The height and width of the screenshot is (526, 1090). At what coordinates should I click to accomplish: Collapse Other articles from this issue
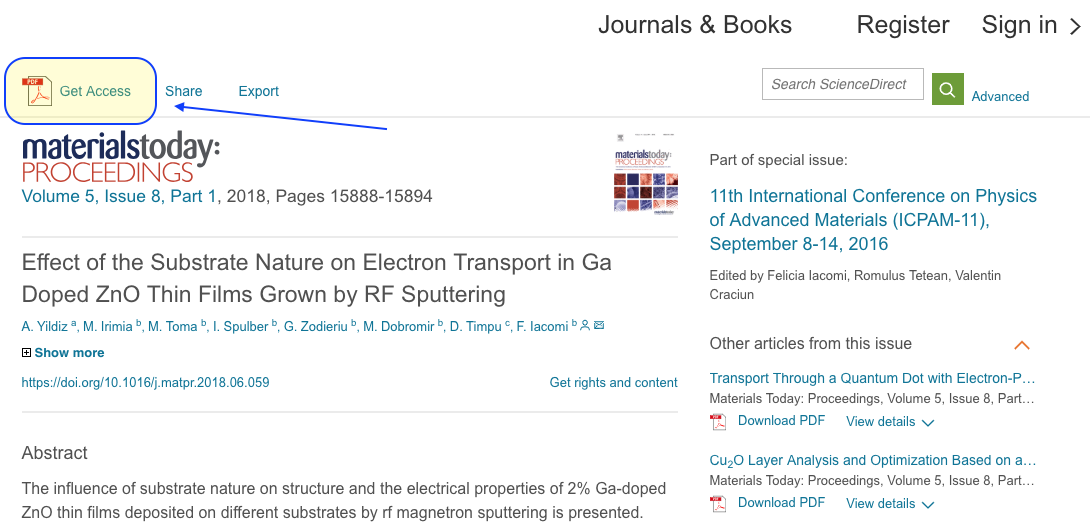pos(1021,345)
